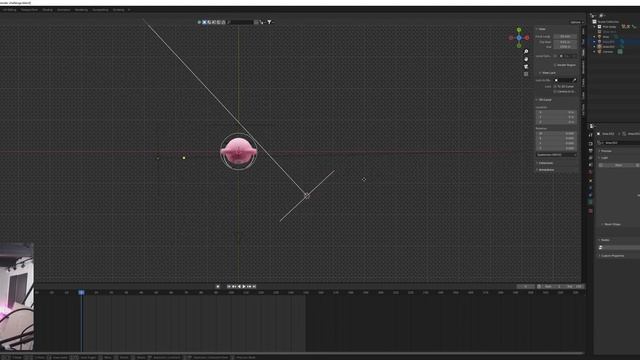
Task: Expand the Collections section in sidebar
Action: point(545,163)
